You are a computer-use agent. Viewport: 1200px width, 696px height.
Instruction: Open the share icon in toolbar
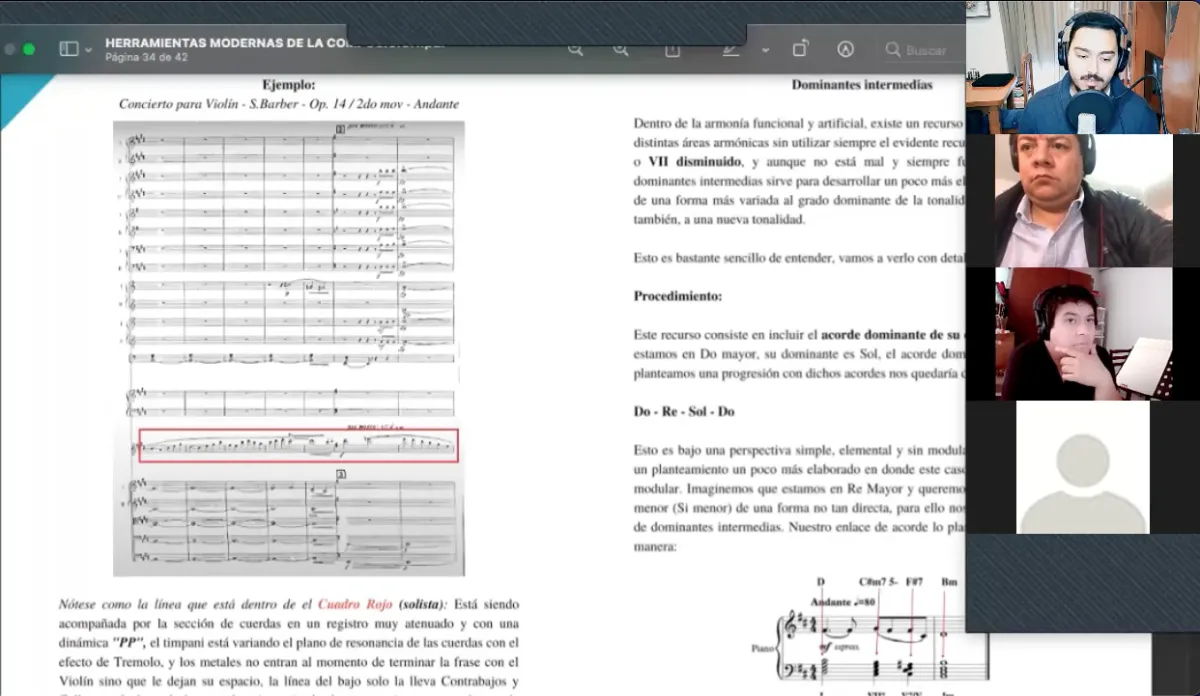point(673,49)
